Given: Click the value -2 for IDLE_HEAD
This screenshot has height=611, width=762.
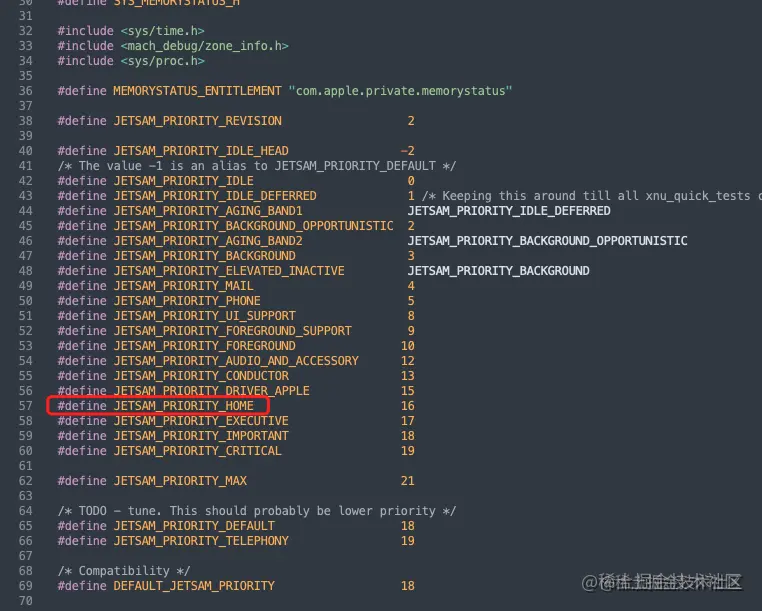Looking at the screenshot, I should tap(408, 151).
